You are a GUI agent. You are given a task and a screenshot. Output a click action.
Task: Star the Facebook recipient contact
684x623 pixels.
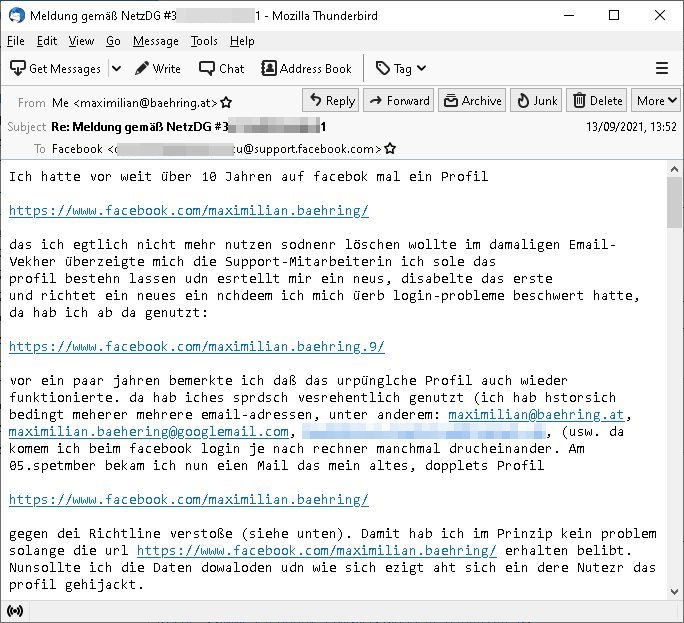coord(390,149)
